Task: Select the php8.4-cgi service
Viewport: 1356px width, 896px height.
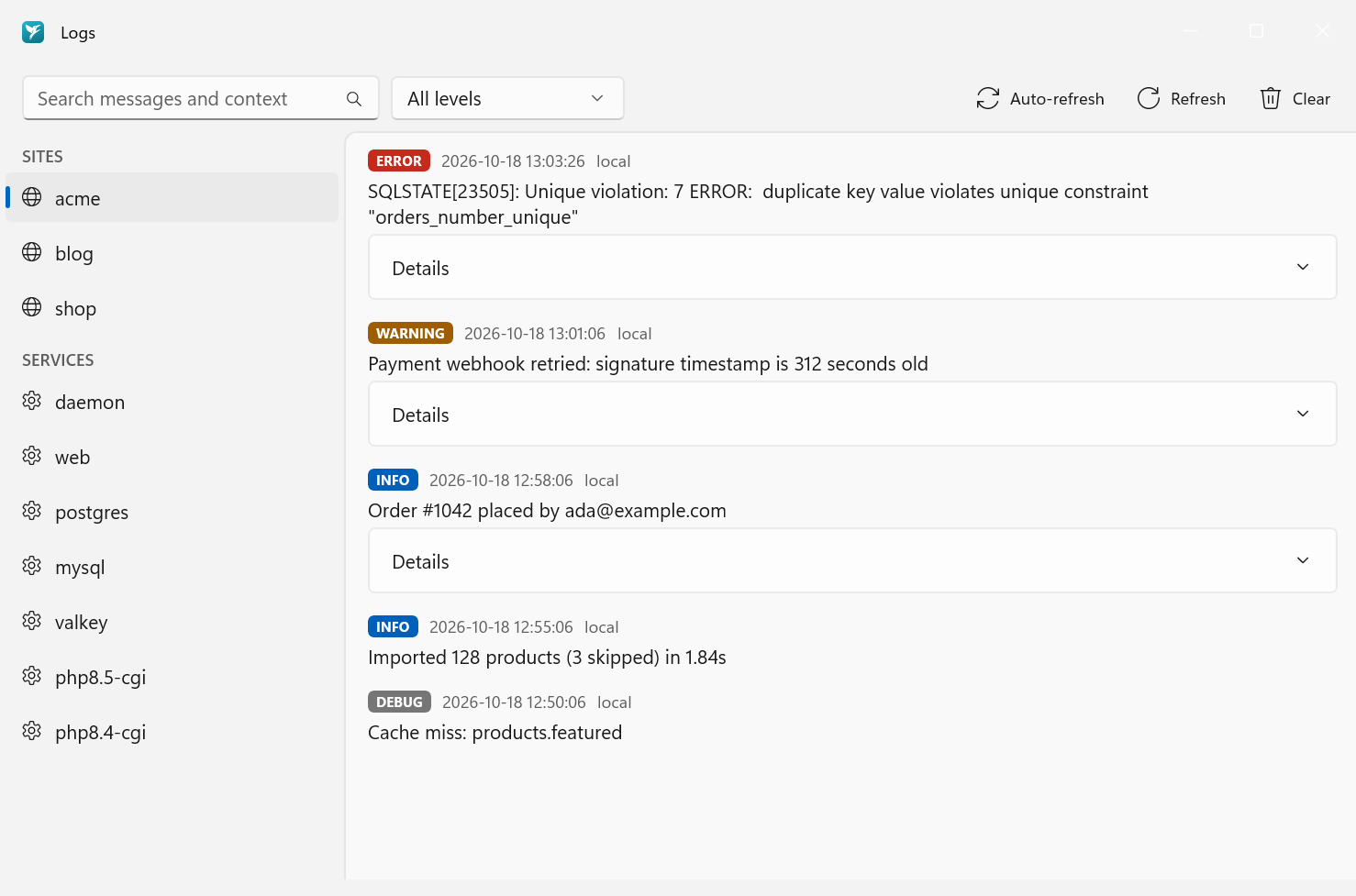Action: [x=172, y=731]
